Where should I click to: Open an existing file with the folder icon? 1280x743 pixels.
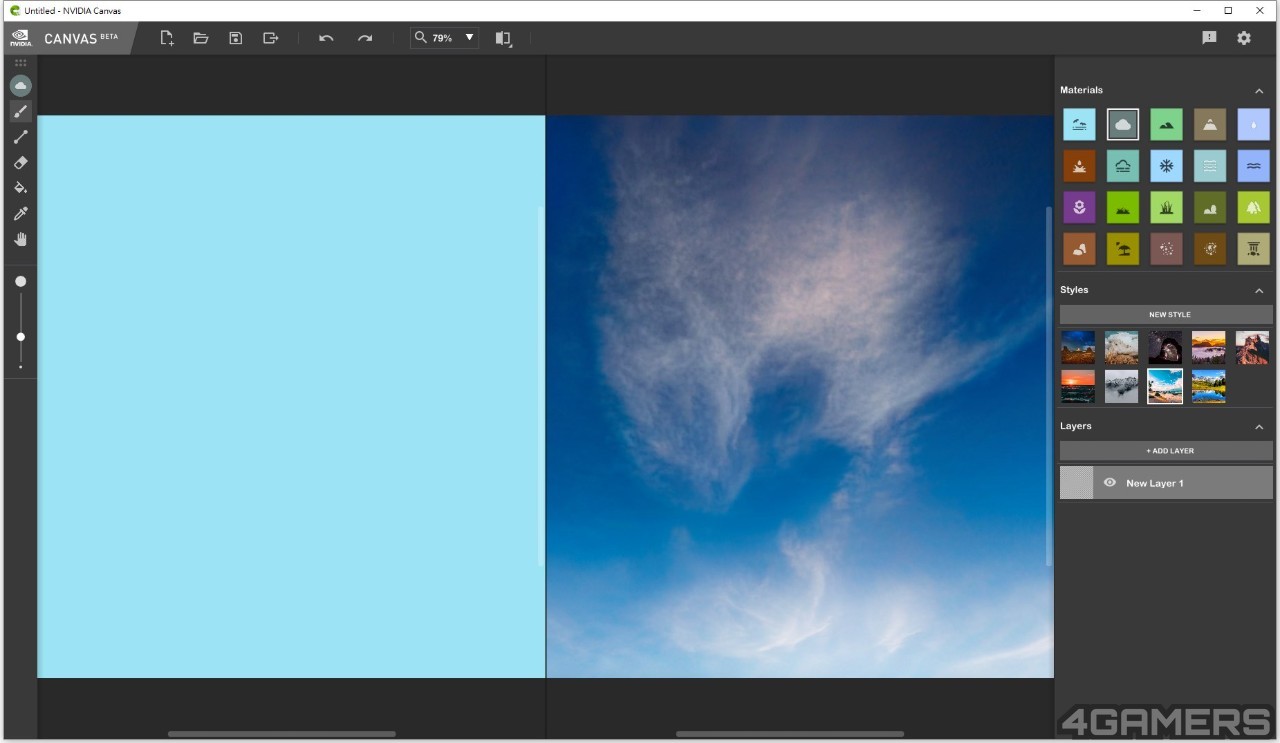[x=201, y=38]
